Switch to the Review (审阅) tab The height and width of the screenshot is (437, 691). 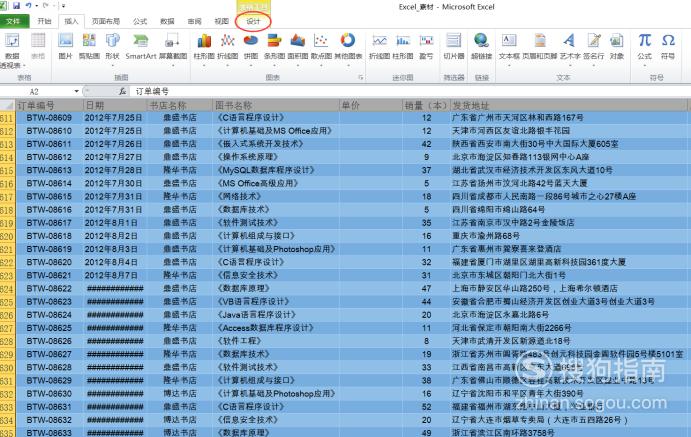(194, 21)
